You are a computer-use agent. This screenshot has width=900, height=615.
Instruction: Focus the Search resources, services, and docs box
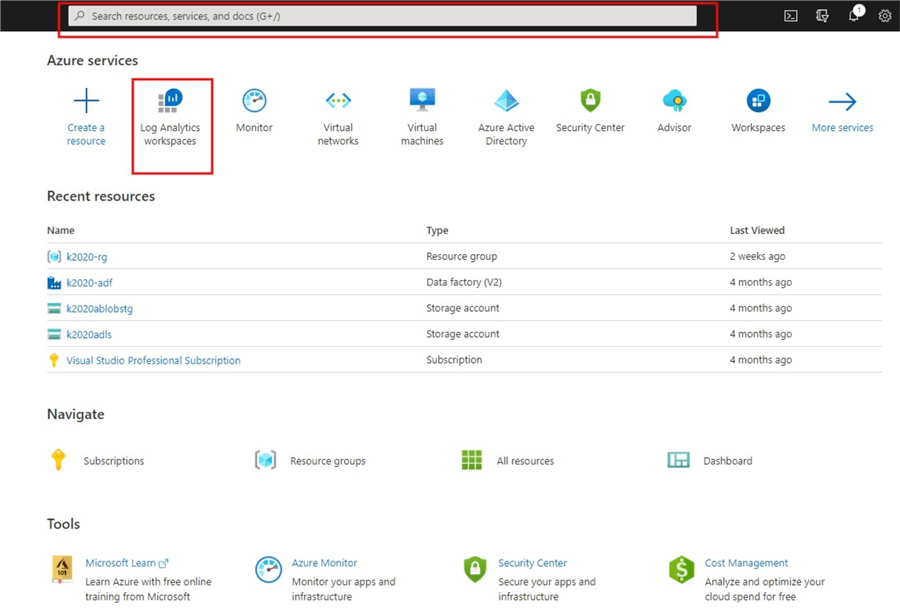[382, 16]
